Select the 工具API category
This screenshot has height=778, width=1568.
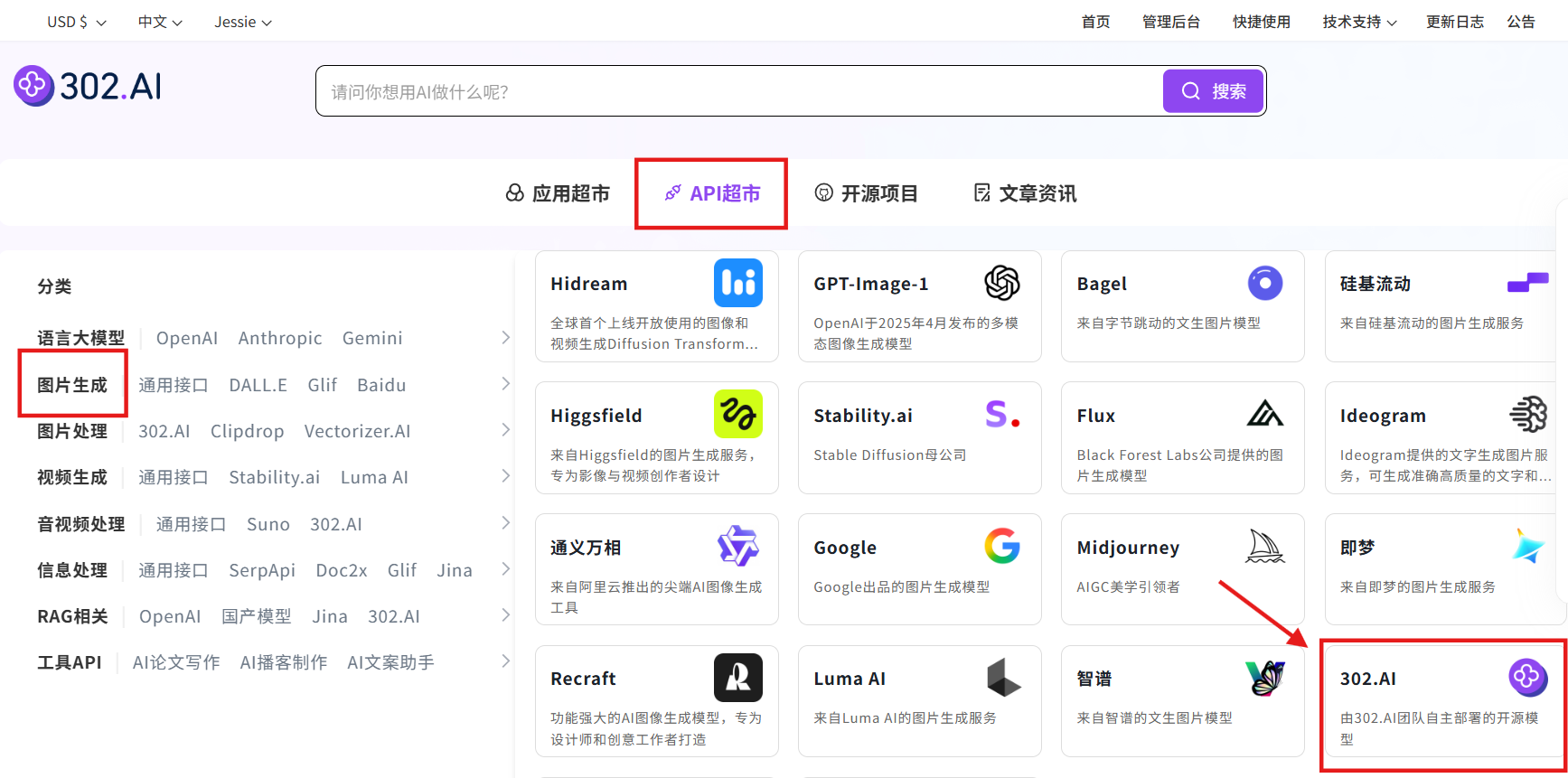point(70,662)
